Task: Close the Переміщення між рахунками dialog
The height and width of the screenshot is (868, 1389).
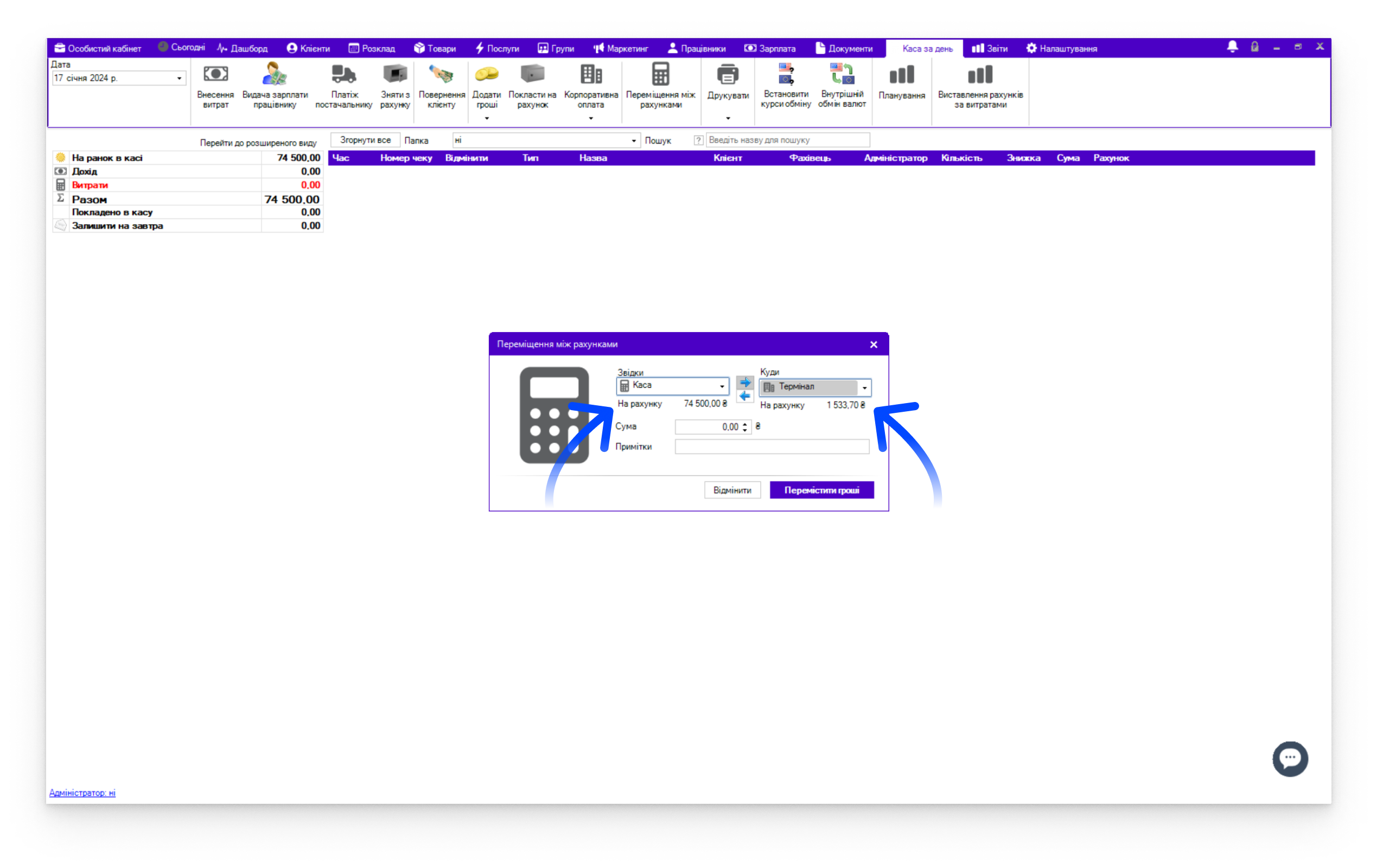Action: pyautogui.click(x=874, y=344)
